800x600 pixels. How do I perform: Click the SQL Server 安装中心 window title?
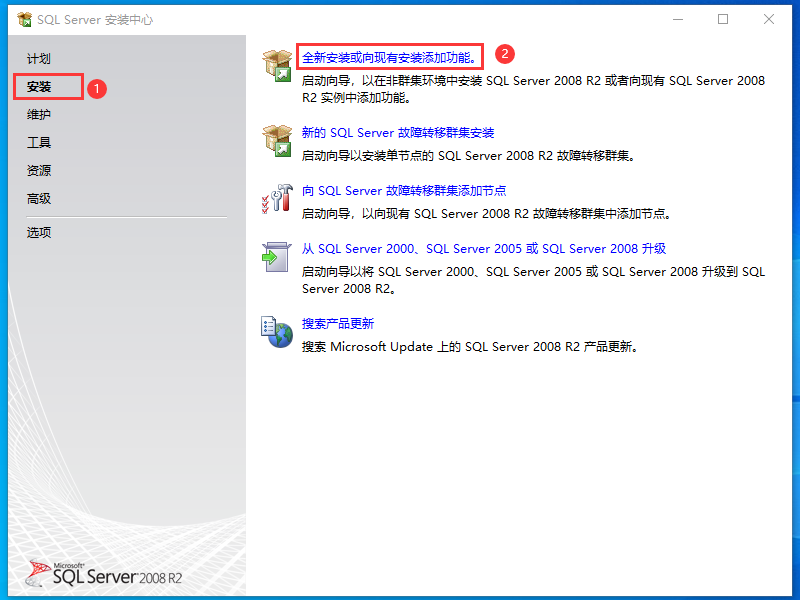95,20
